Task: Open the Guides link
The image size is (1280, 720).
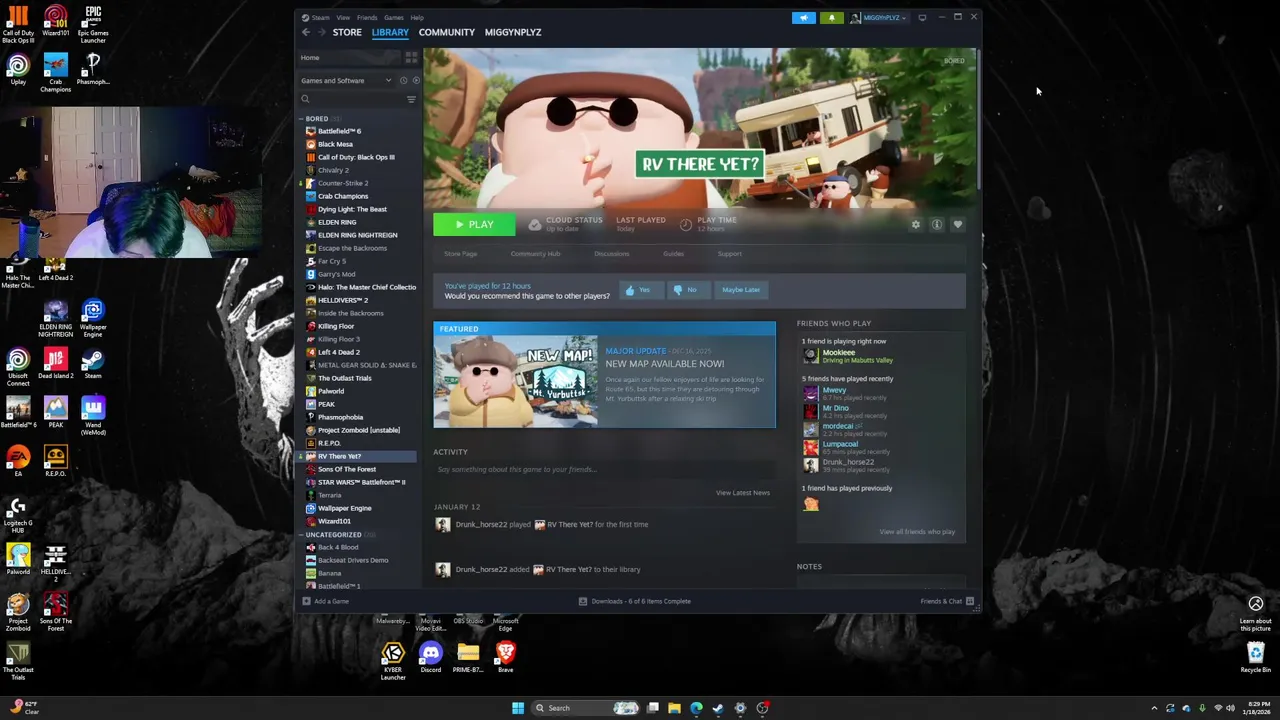Action: coord(673,254)
